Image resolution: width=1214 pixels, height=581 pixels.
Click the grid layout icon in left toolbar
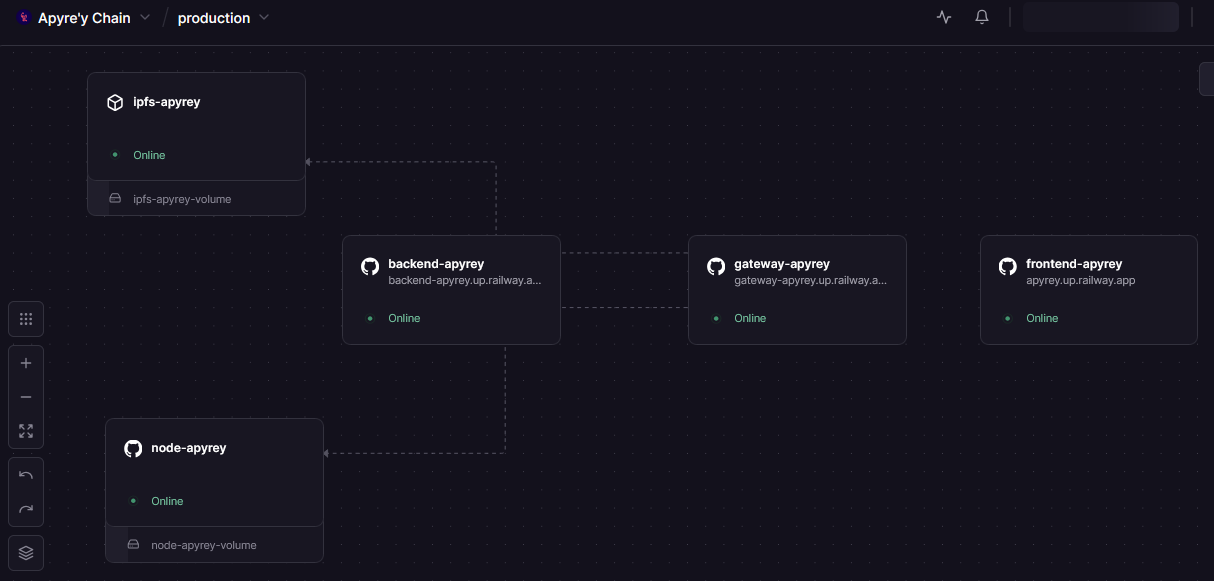(26, 319)
